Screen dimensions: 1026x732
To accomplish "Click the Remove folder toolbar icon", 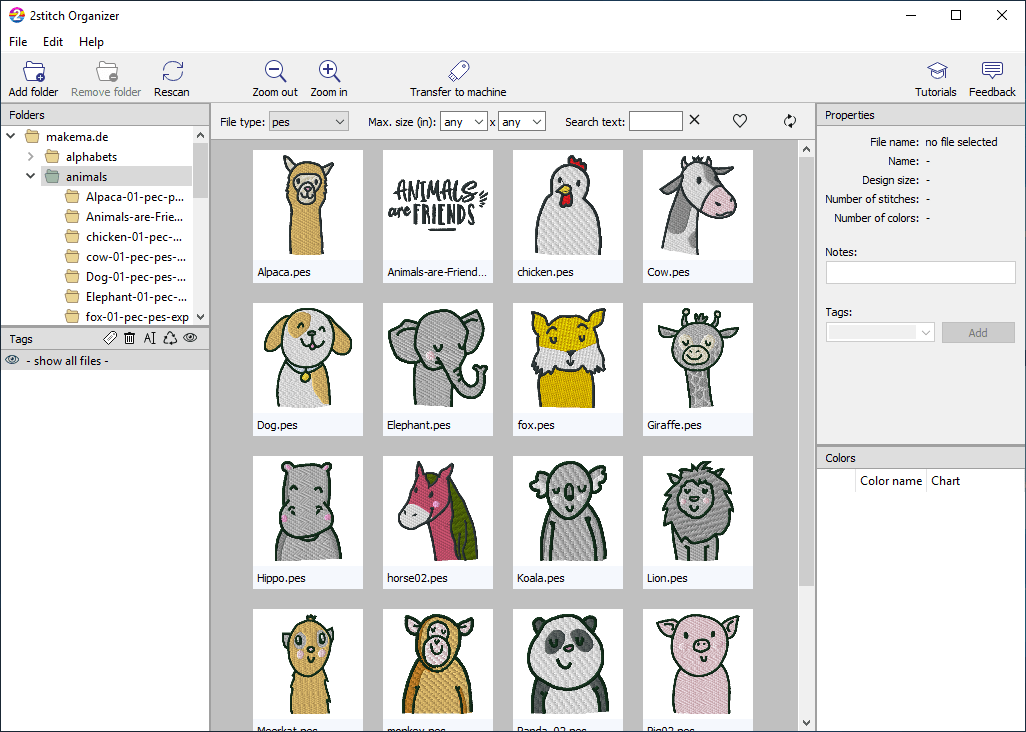I will tap(106, 71).
